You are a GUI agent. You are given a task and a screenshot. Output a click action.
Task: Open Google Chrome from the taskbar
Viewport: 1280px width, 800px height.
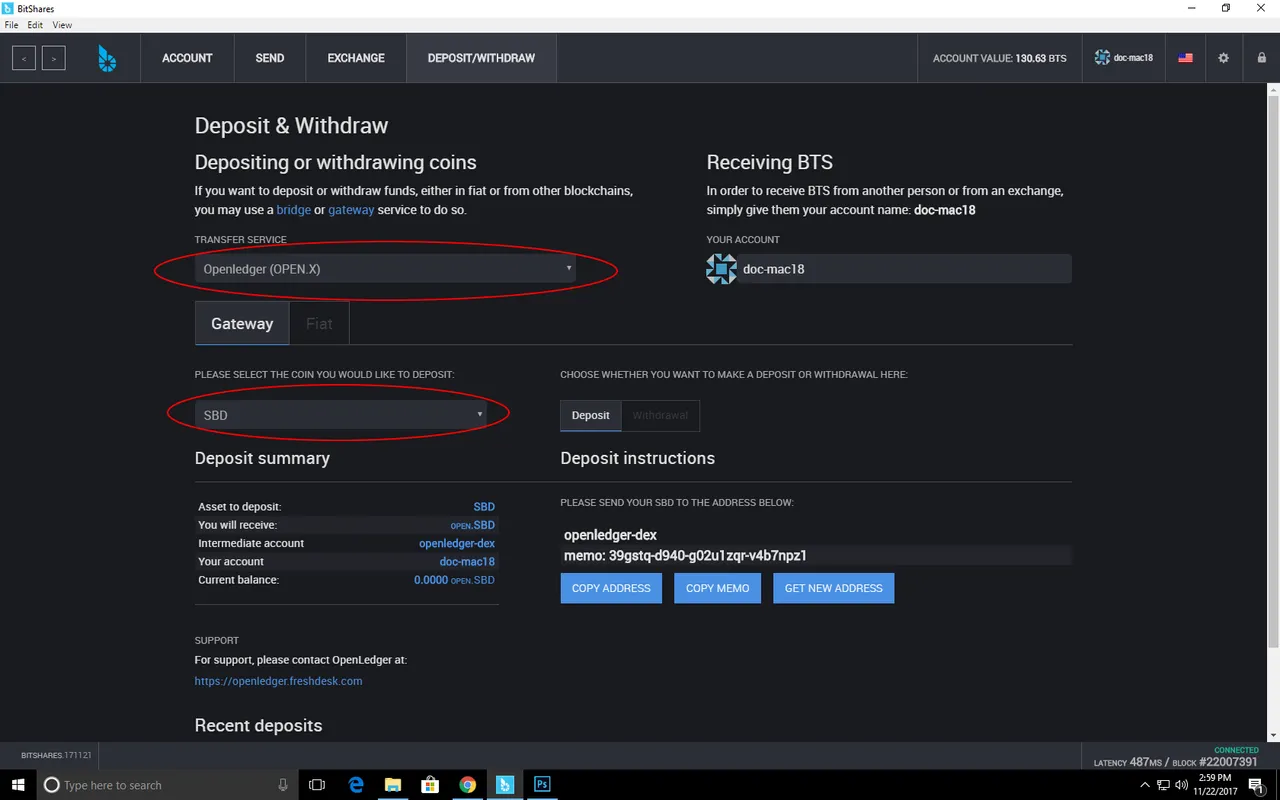[x=467, y=785]
